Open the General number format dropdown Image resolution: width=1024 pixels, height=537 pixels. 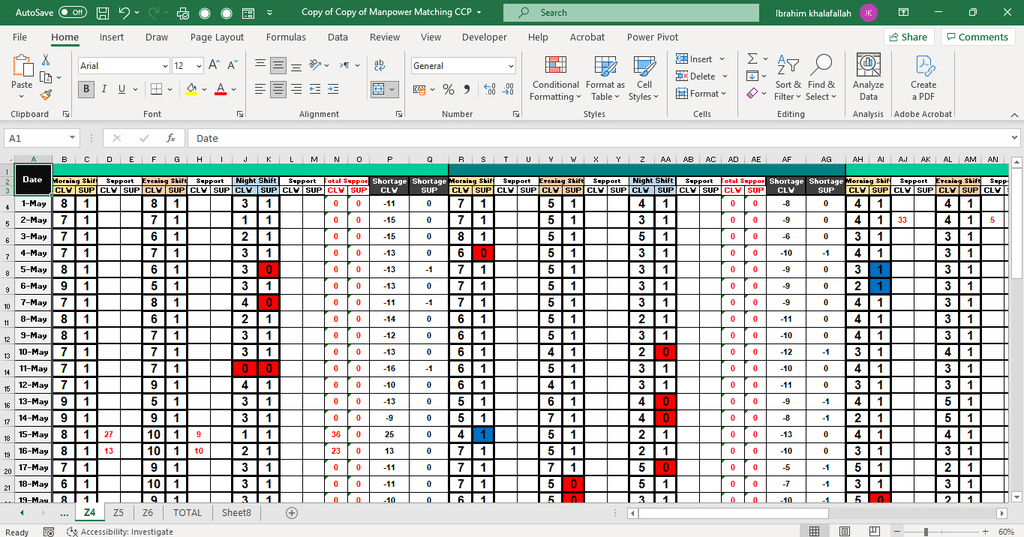(x=510, y=66)
